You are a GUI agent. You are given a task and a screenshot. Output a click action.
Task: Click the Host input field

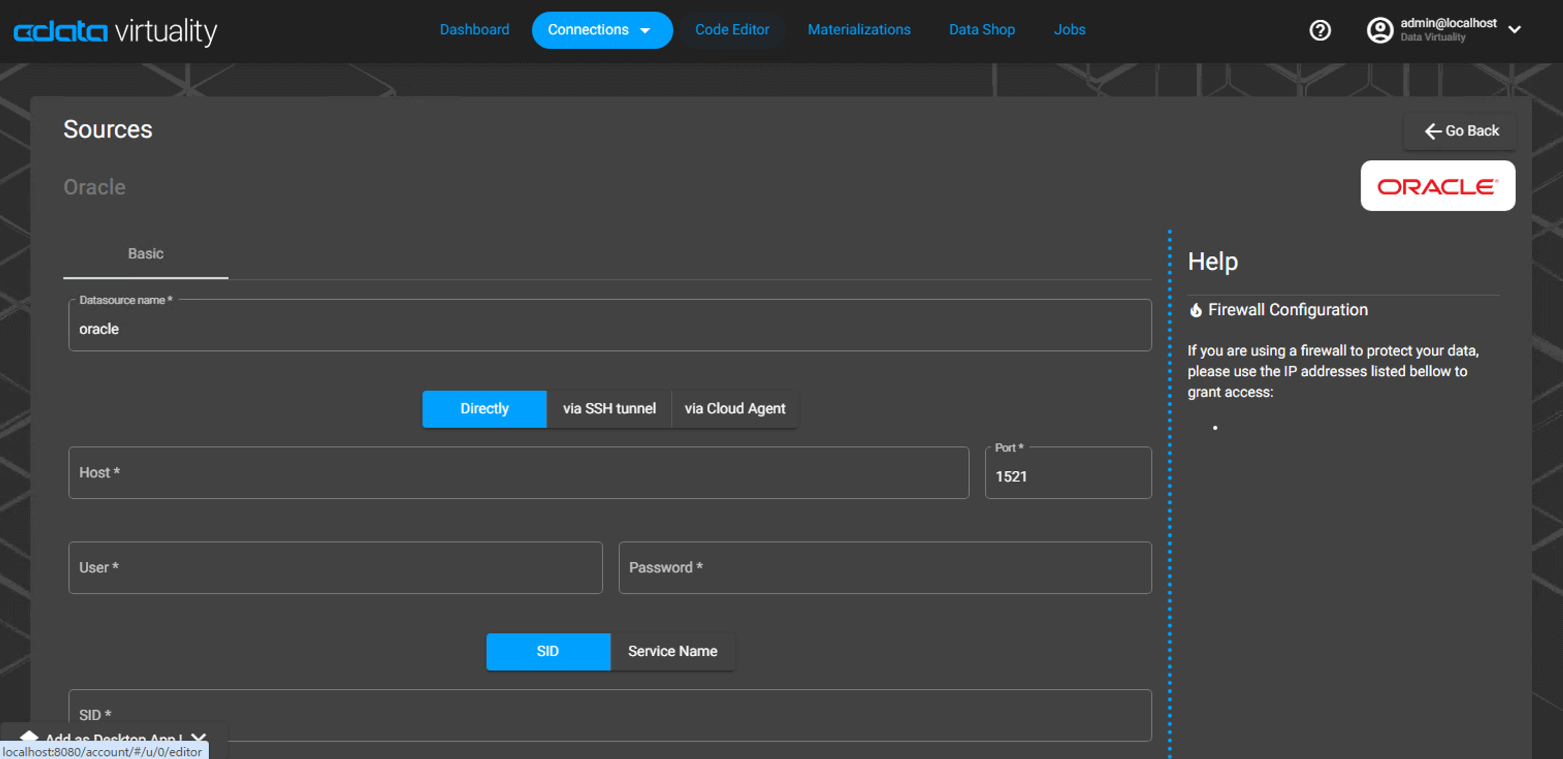518,472
